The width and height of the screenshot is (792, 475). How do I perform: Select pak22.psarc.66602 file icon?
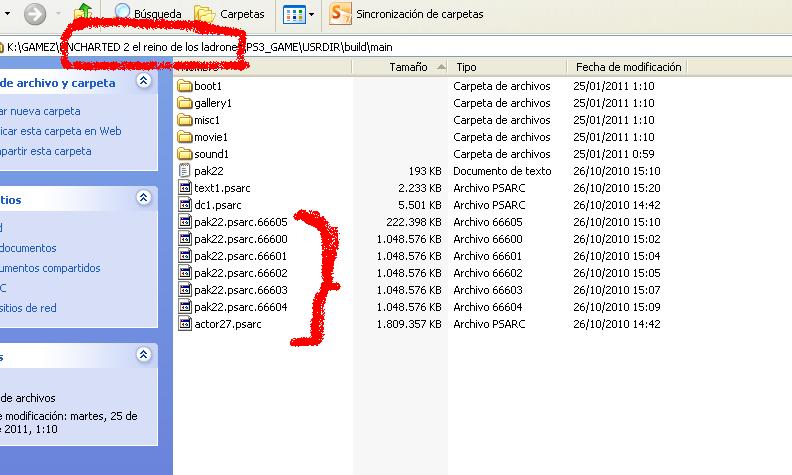(185, 273)
